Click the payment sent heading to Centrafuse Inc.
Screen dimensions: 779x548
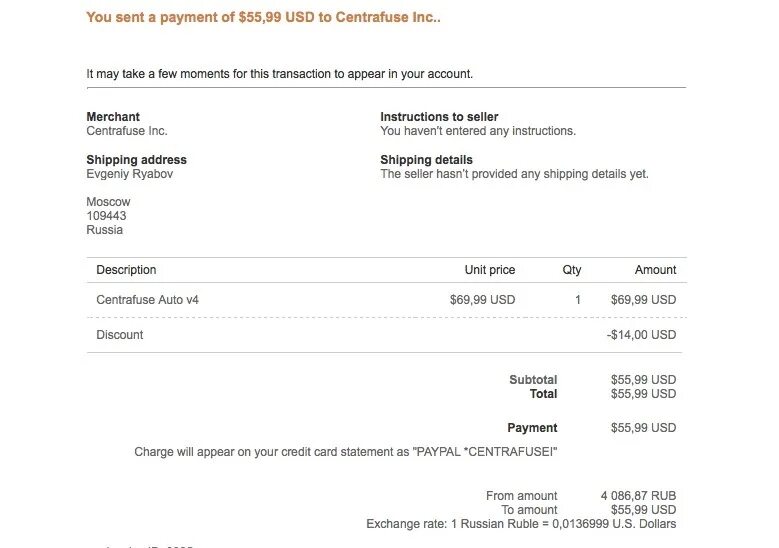pyautogui.click(x=264, y=17)
